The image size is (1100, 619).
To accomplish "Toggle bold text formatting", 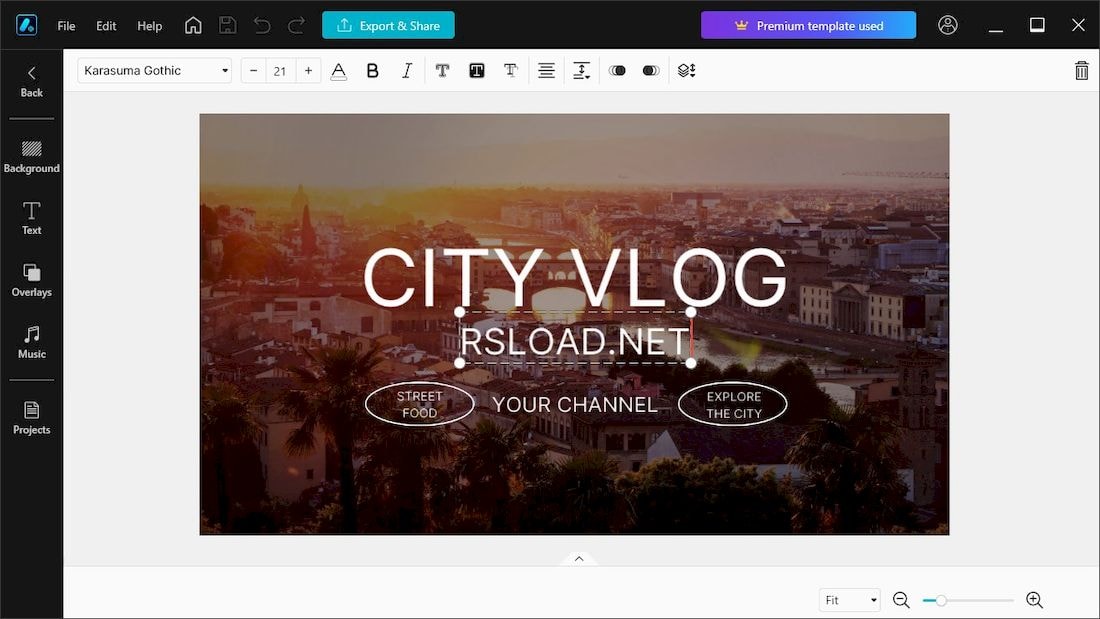I will tap(373, 70).
